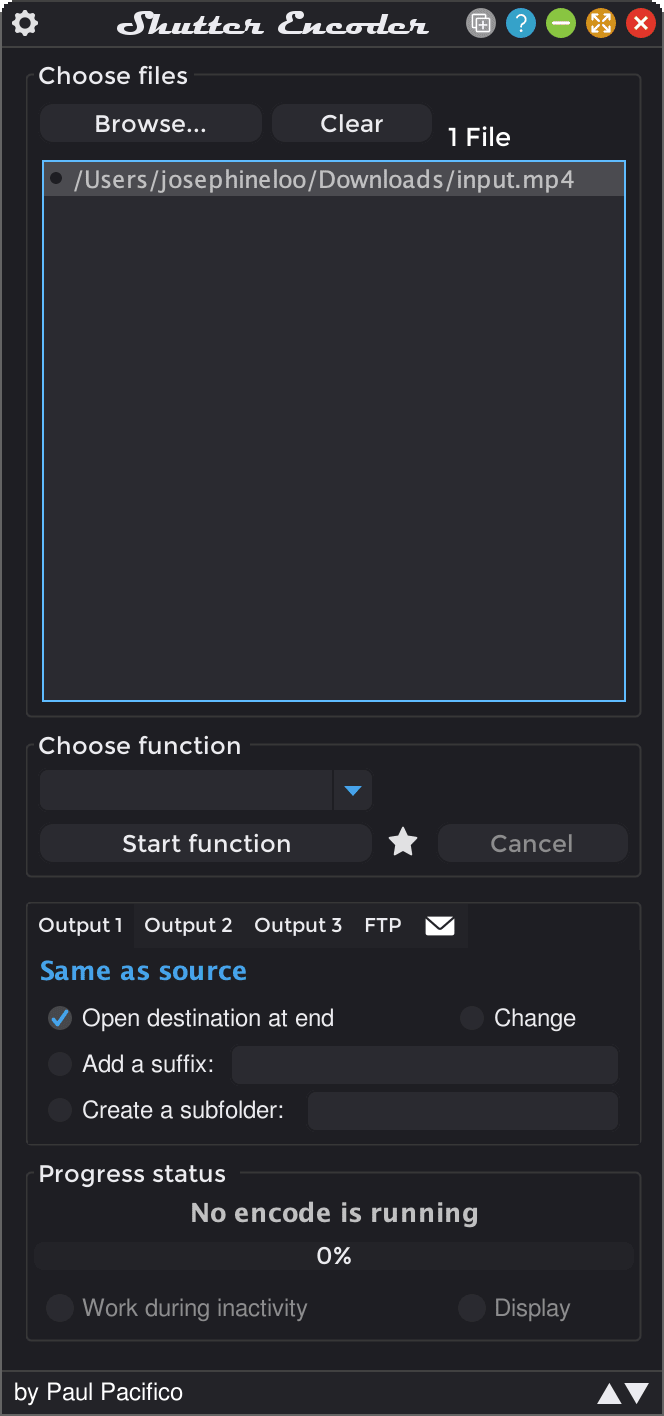The width and height of the screenshot is (664, 1416).
Task: Enable the Add a suffix option
Action: [60, 1064]
